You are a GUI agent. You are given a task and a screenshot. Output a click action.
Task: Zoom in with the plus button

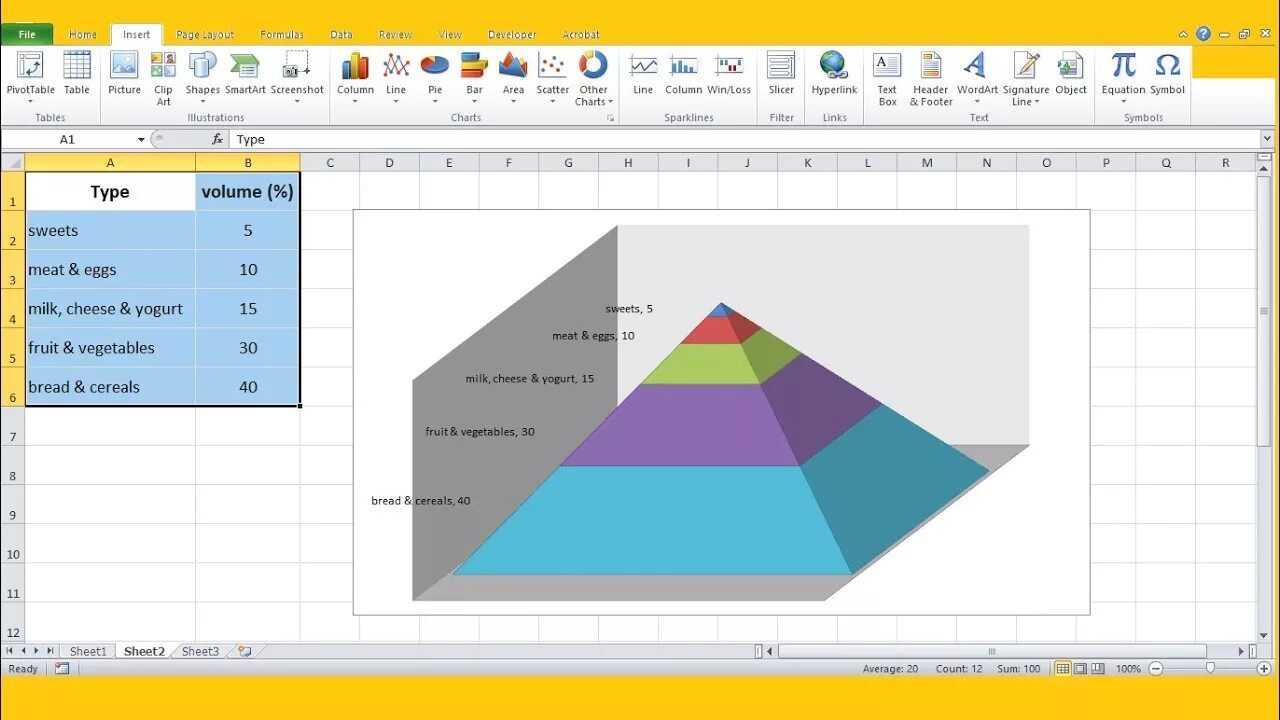(1266, 668)
